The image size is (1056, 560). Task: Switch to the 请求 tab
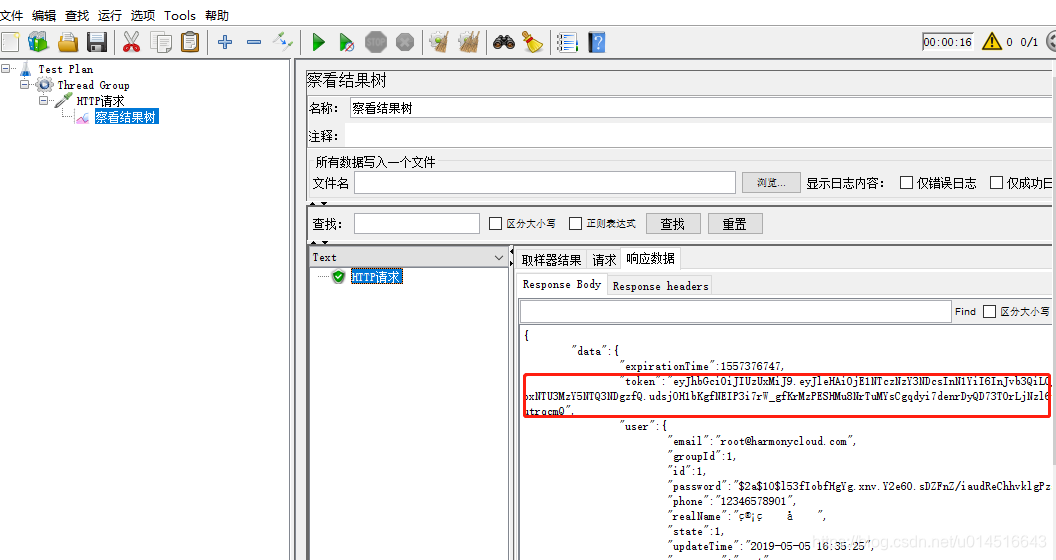coord(604,260)
